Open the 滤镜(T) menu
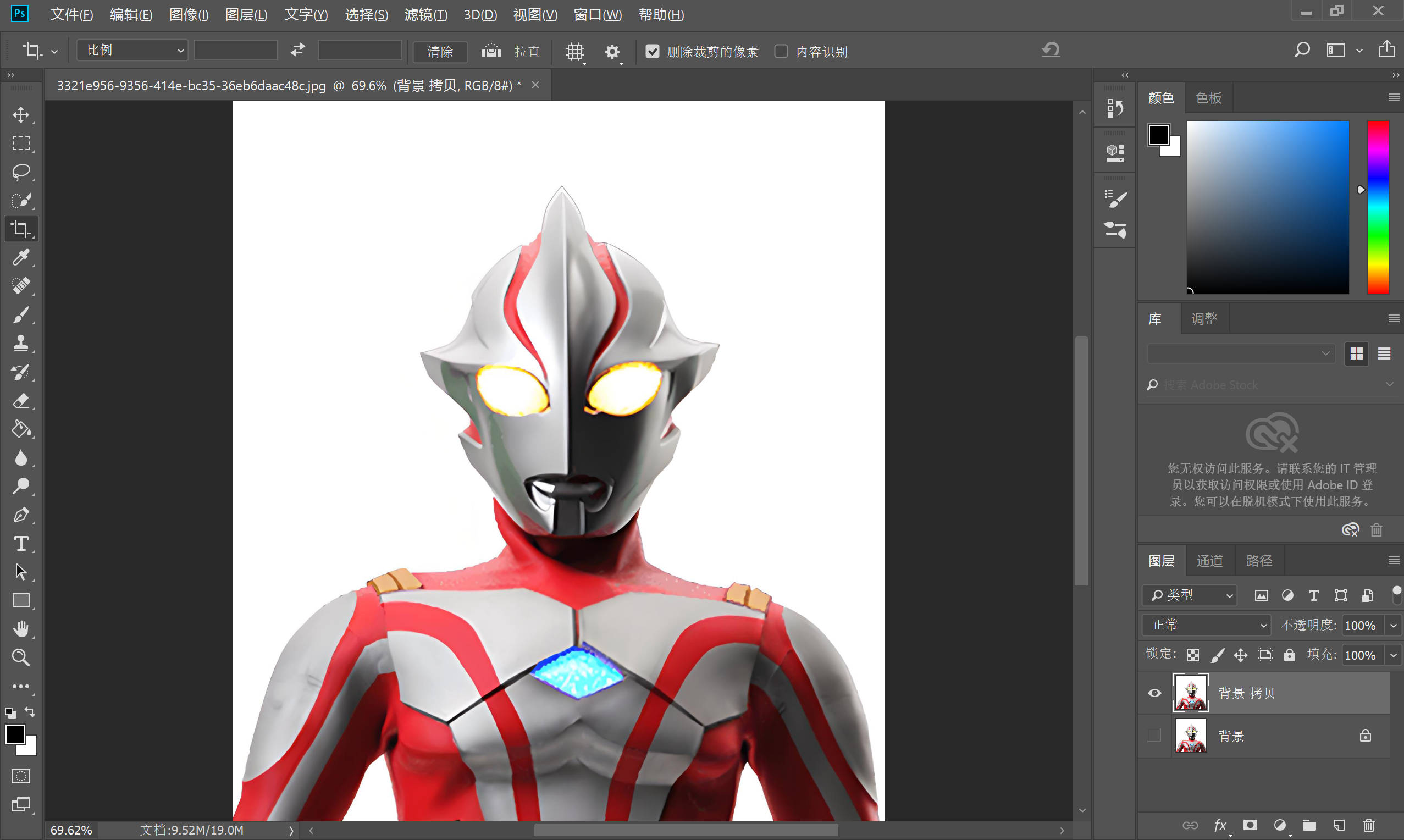This screenshot has width=1404, height=840. click(x=426, y=15)
